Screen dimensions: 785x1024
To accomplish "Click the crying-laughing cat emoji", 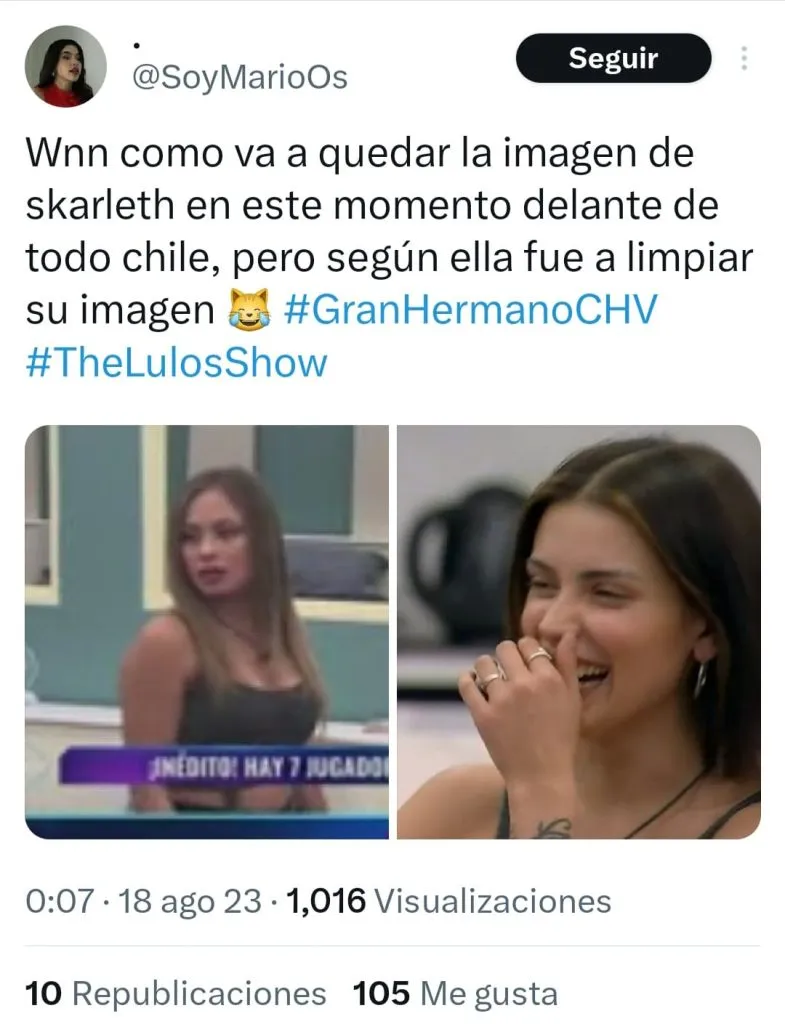I will [x=249, y=309].
